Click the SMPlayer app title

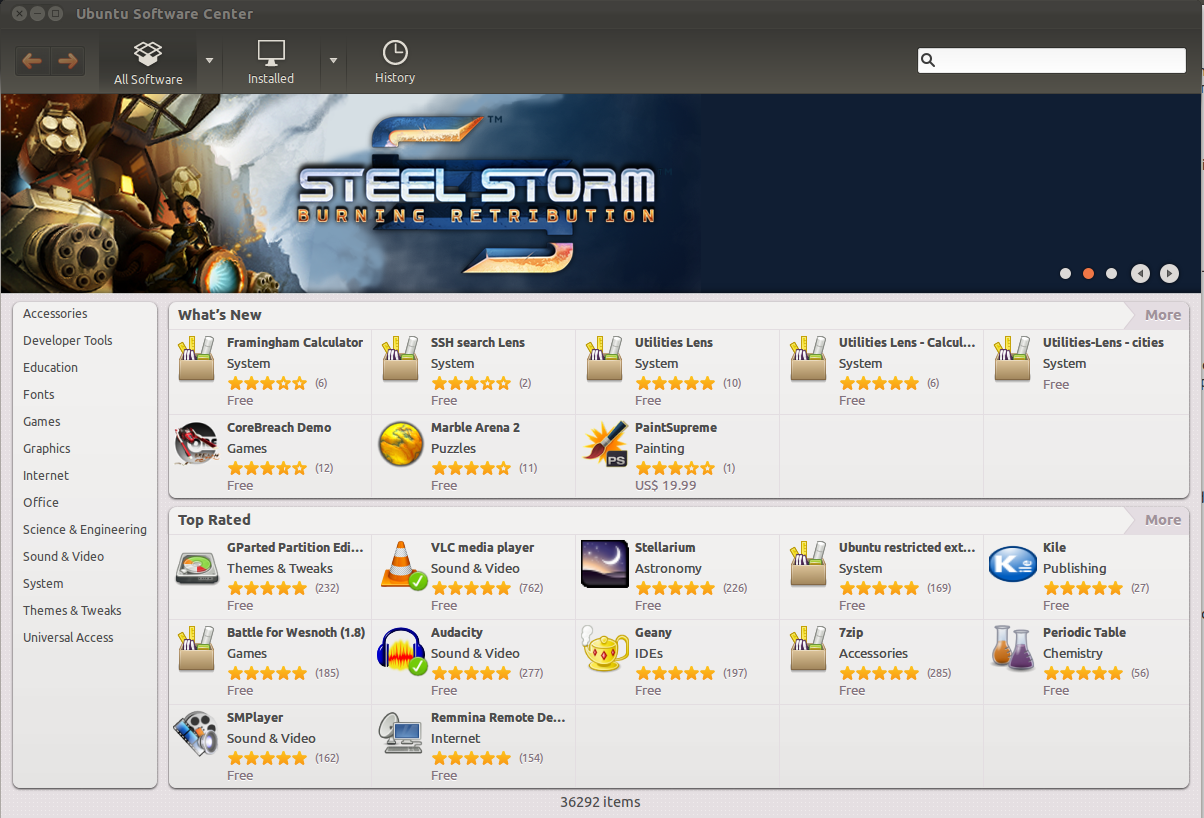point(255,717)
